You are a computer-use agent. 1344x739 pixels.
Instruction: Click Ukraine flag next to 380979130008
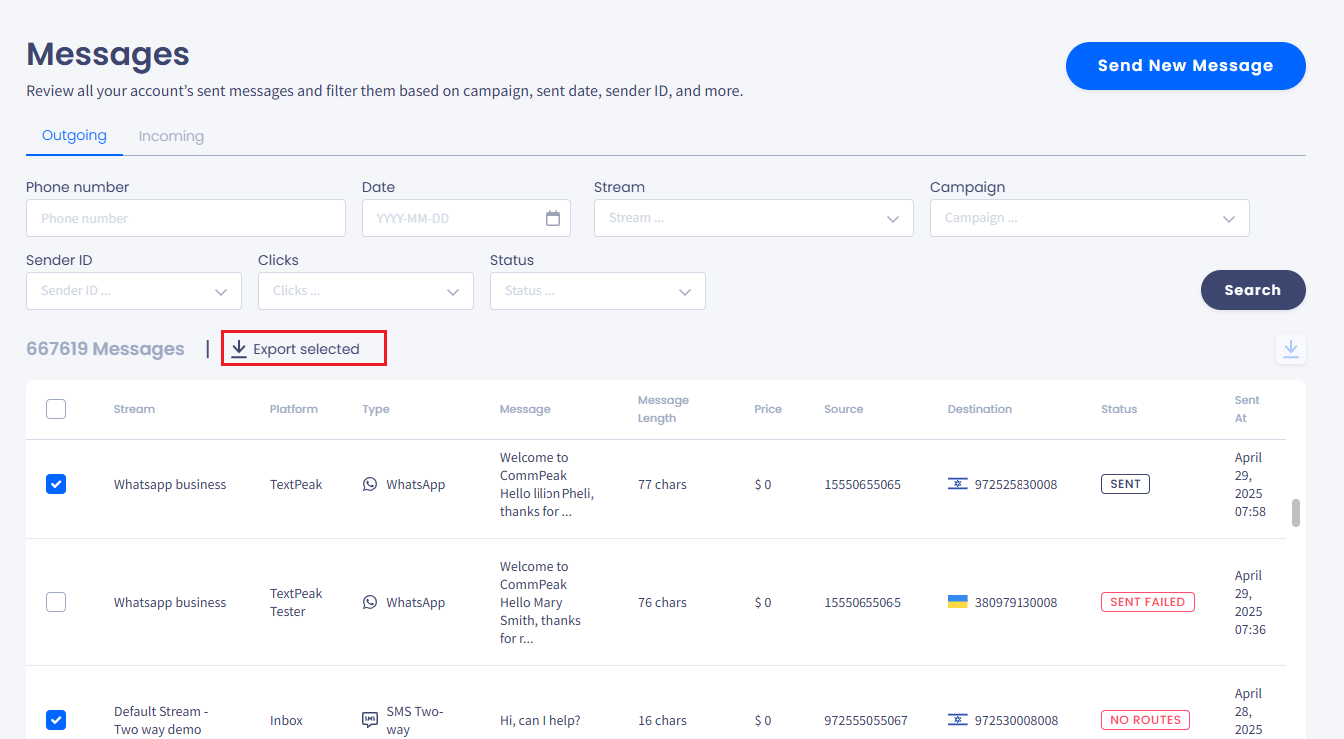click(x=957, y=602)
